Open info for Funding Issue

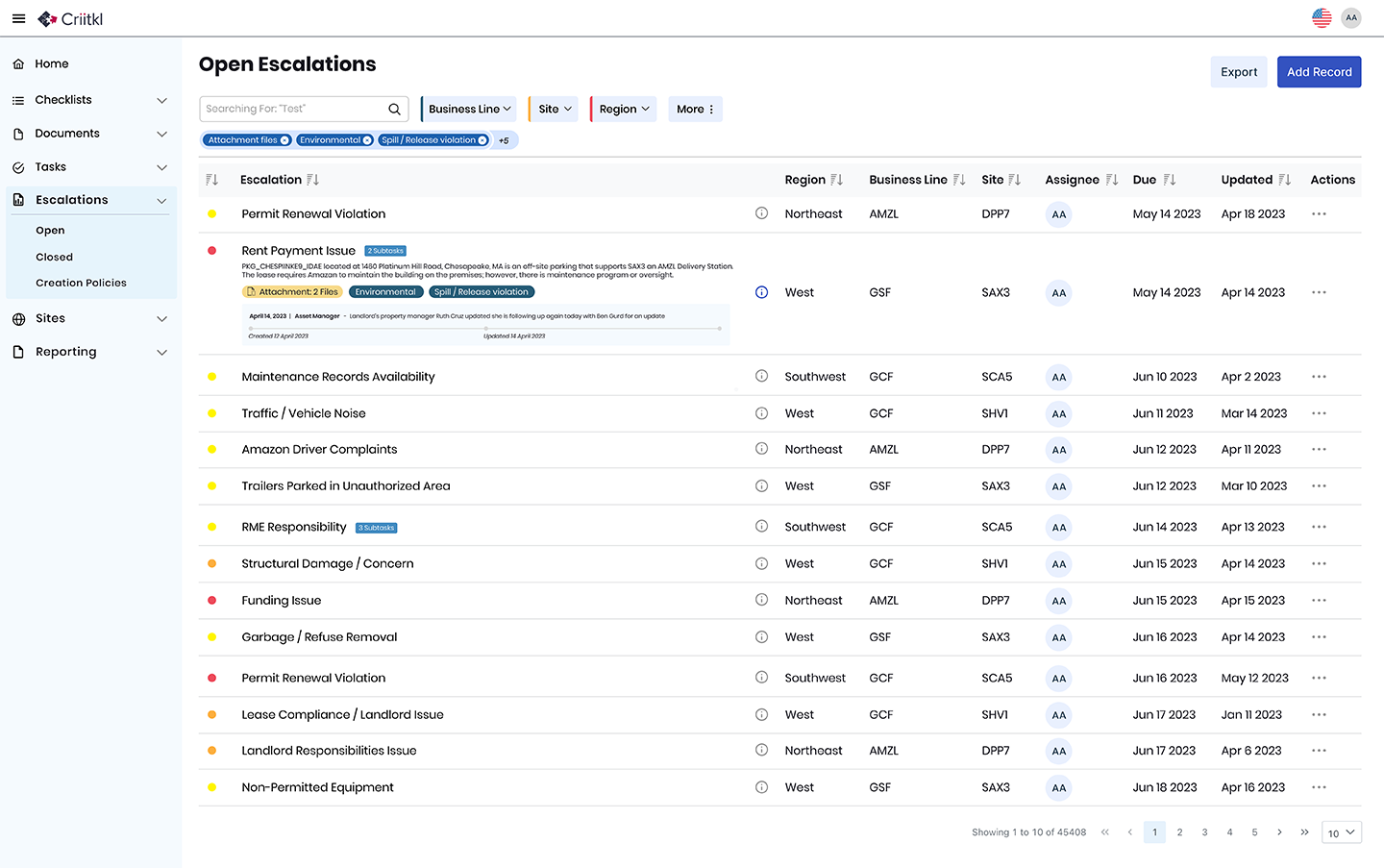coord(761,600)
